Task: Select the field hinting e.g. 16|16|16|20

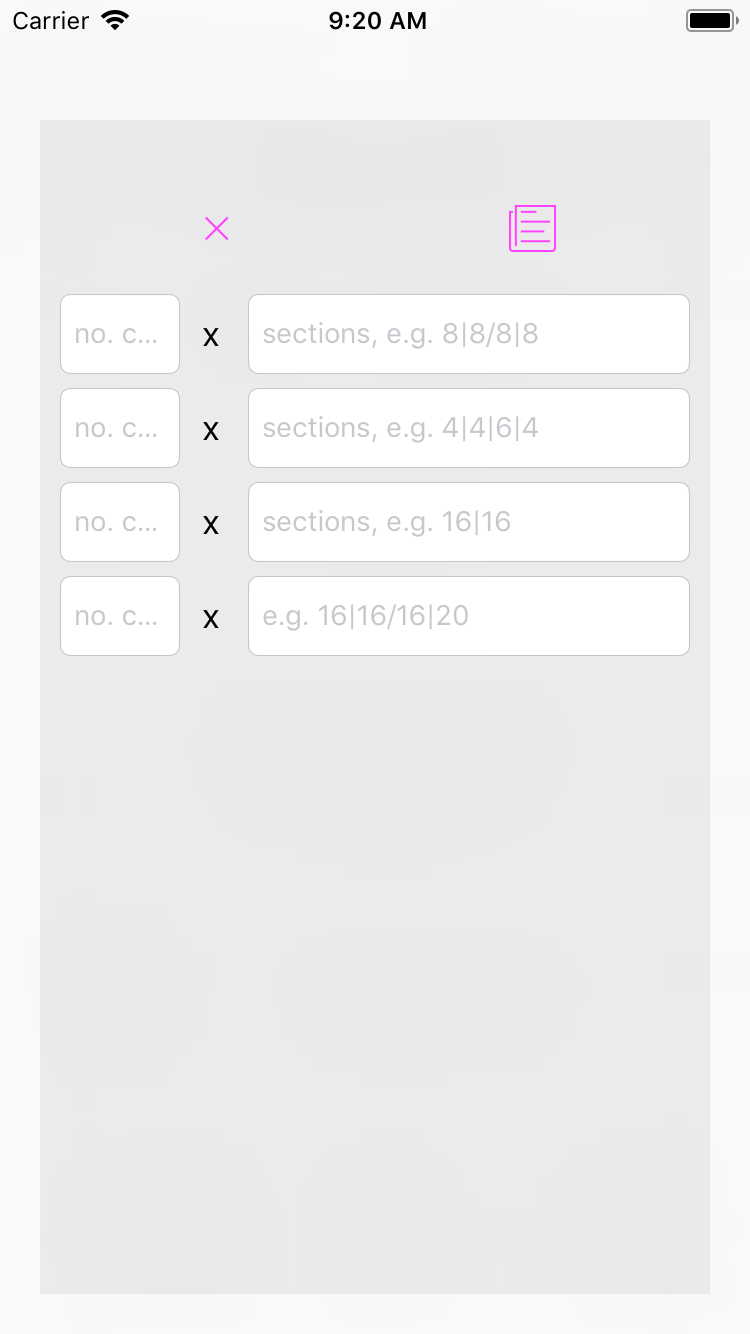Action: click(x=468, y=616)
